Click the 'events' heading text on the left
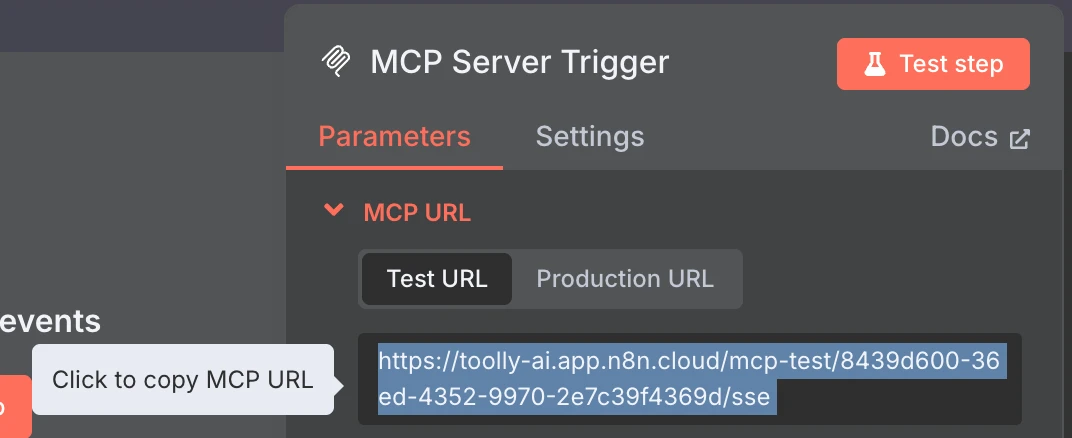 click(x=51, y=321)
